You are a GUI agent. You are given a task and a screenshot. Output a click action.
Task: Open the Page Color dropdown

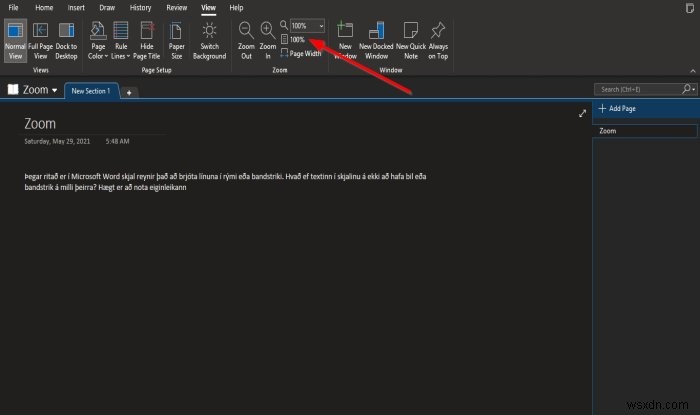coord(98,41)
